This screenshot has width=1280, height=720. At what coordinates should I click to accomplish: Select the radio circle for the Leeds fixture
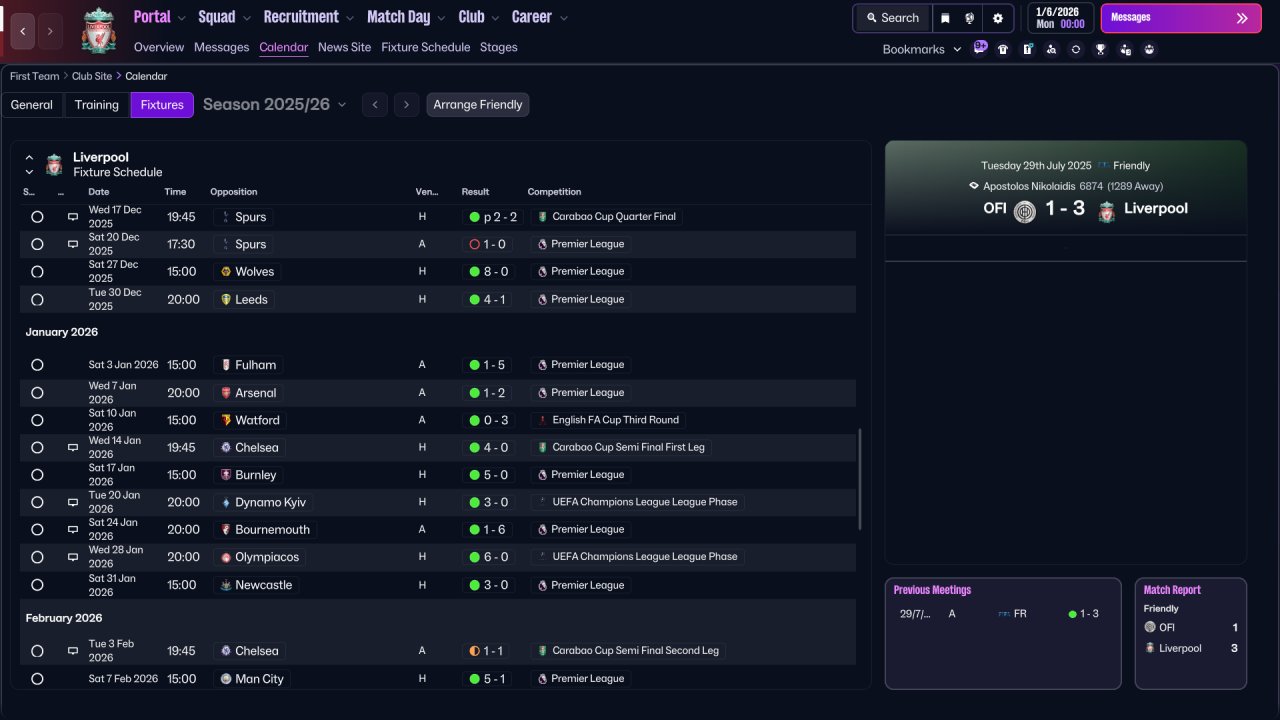tap(37, 300)
